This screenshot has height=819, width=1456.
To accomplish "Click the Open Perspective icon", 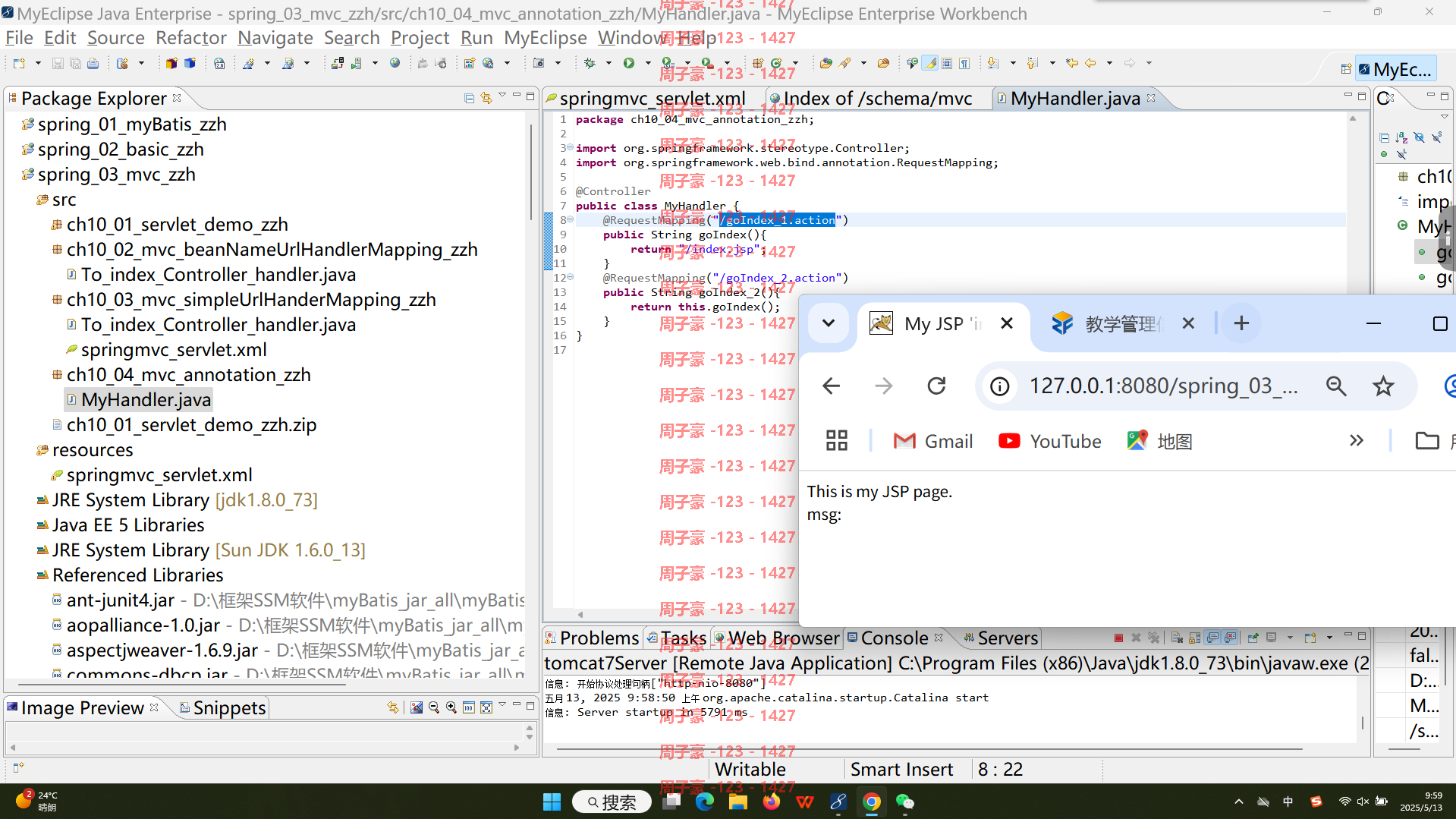I will (x=1345, y=69).
